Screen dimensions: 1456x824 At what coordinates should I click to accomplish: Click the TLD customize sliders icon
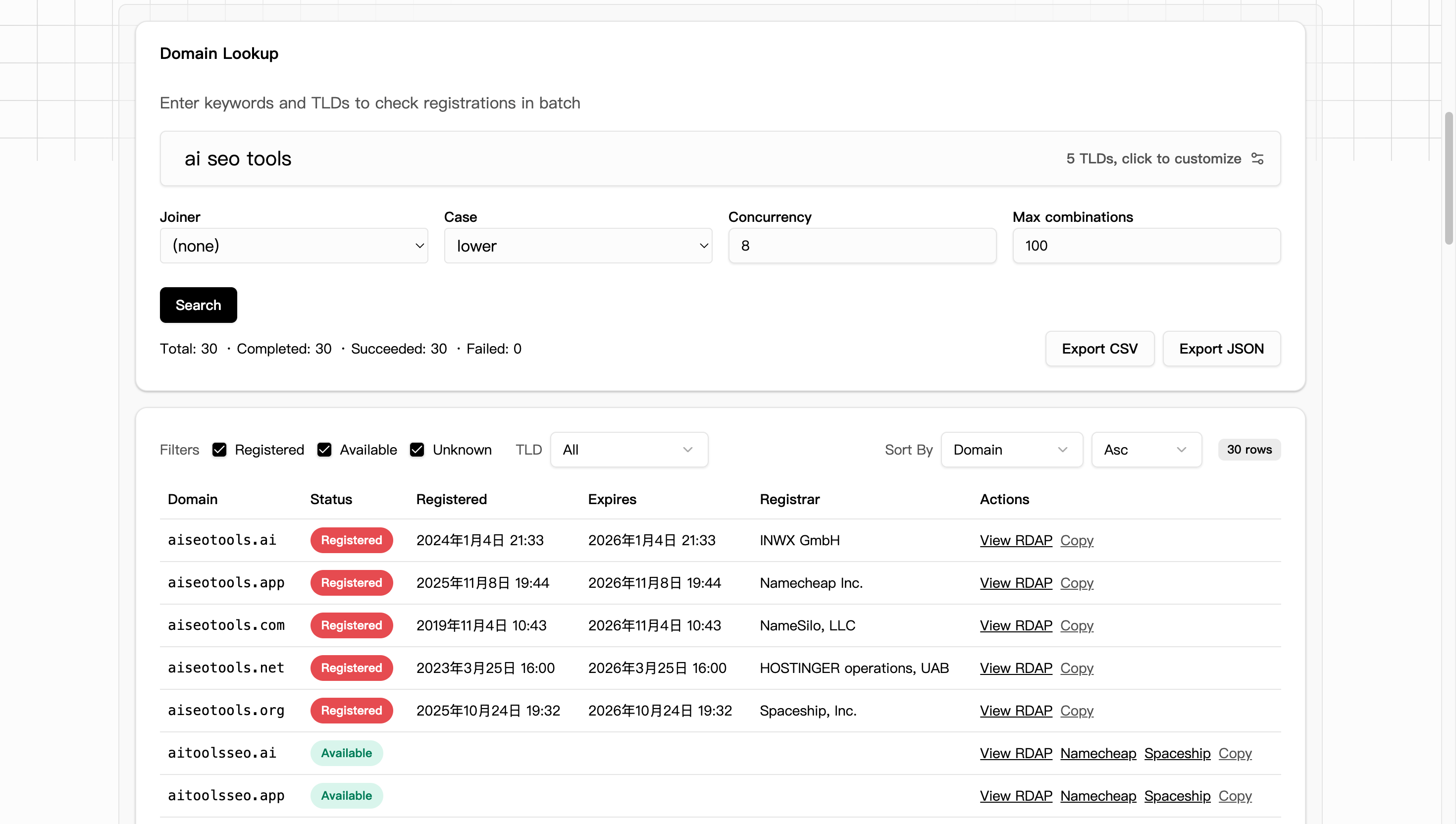pos(1257,158)
